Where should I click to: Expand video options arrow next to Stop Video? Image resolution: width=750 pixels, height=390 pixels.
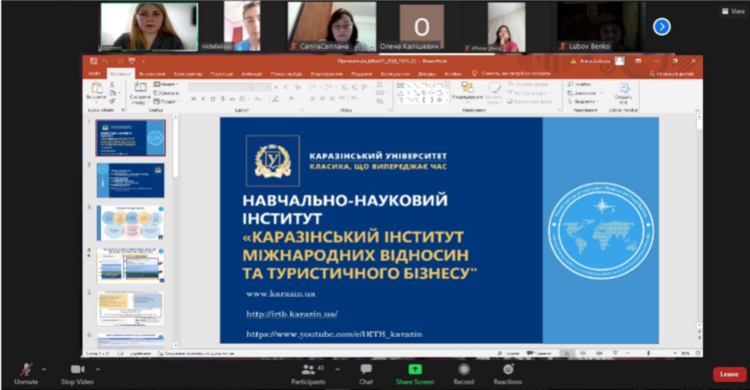pos(98,369)
